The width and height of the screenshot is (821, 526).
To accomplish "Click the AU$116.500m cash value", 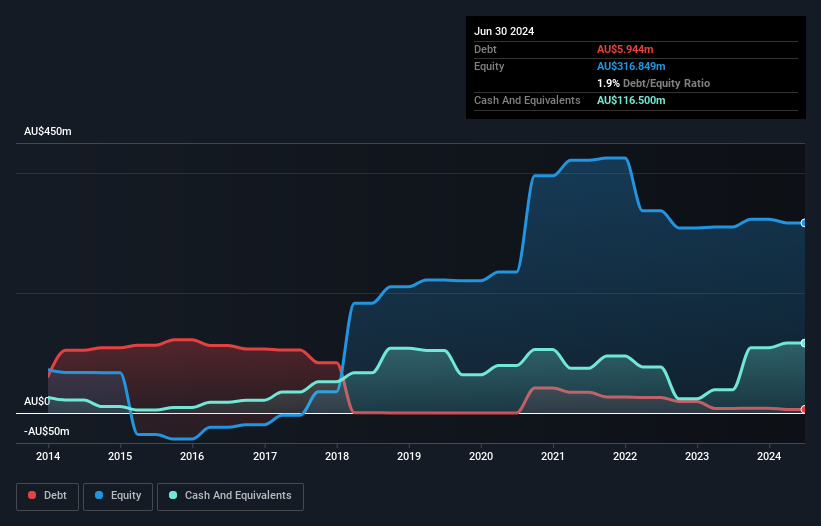I will click(x=631, y=100).
